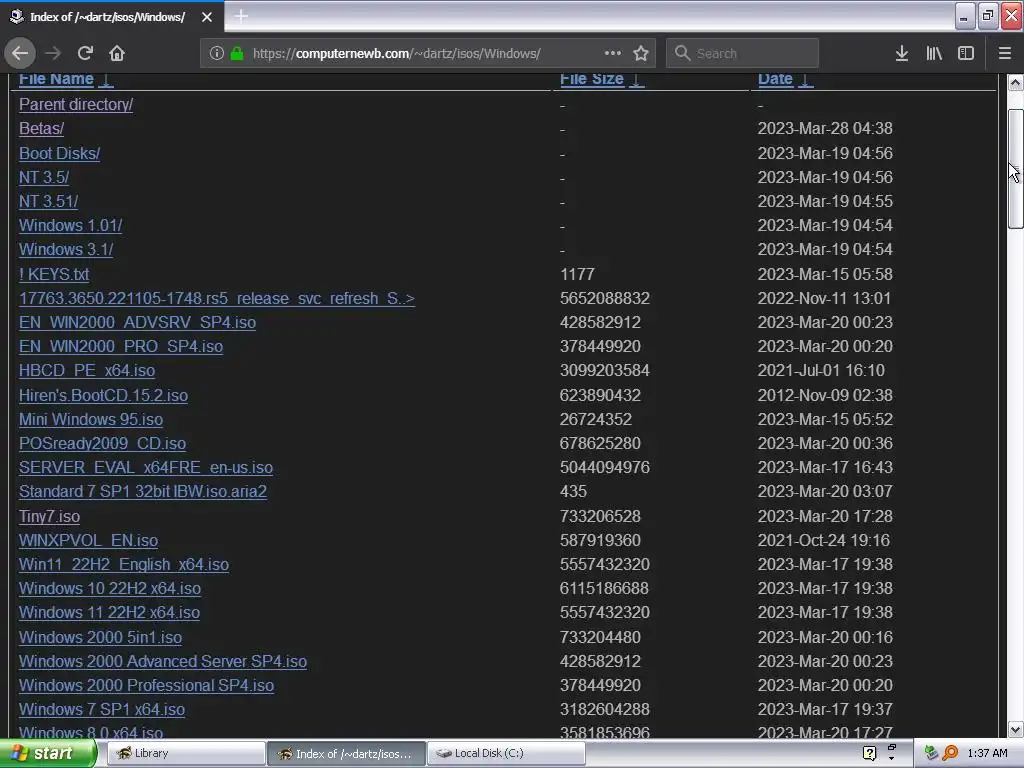Download Windows 11 22H2 x64.iso
The image size is (1024, 768).
pyautogui.click(x=109, y=613)
